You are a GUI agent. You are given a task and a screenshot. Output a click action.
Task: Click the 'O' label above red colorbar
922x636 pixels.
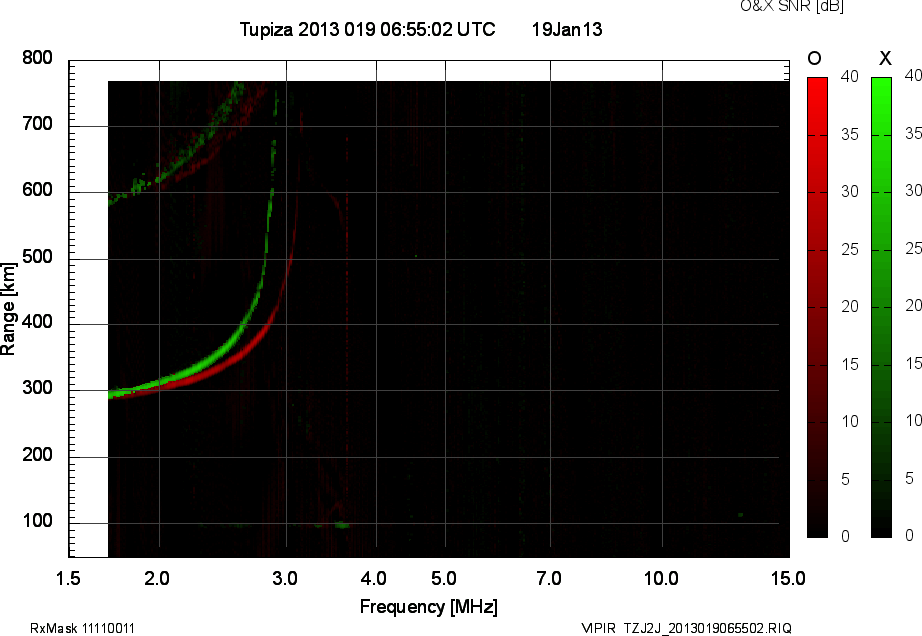pyautogui.click(x=814, y=58)
